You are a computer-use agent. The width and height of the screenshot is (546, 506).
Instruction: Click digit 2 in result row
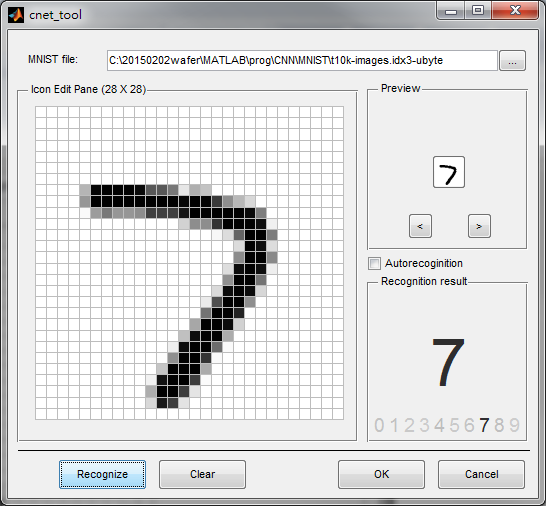[410, 425]
